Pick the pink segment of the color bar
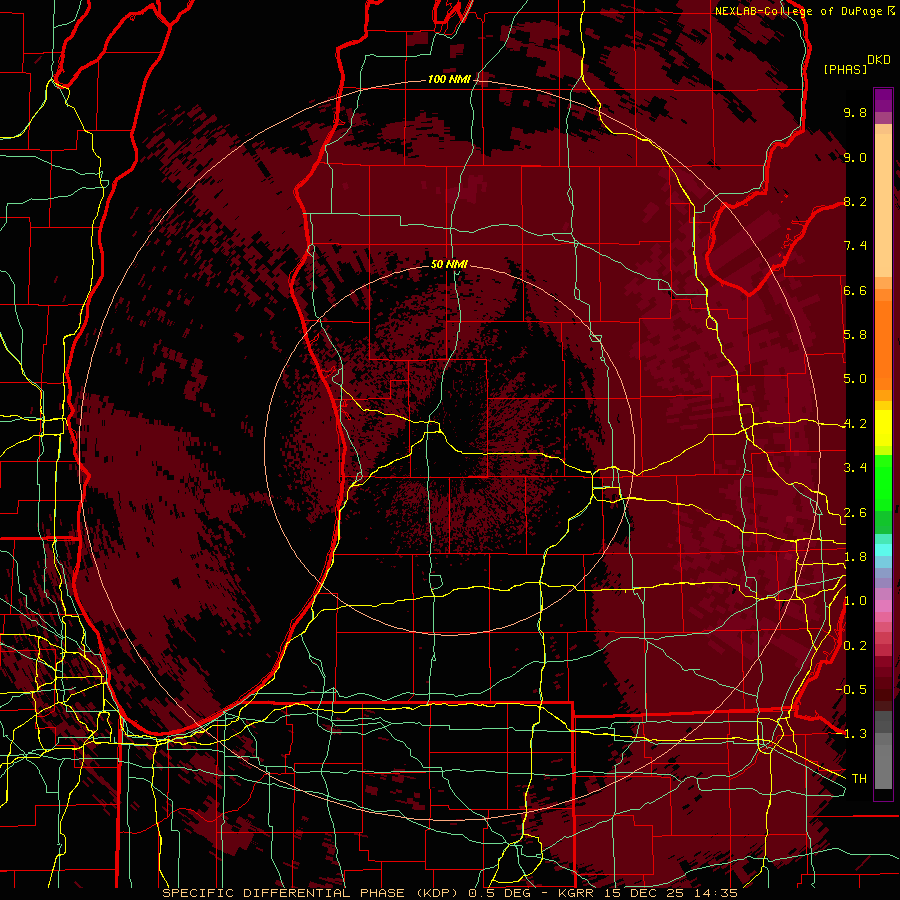900x900 pixels. click(883, 606)
